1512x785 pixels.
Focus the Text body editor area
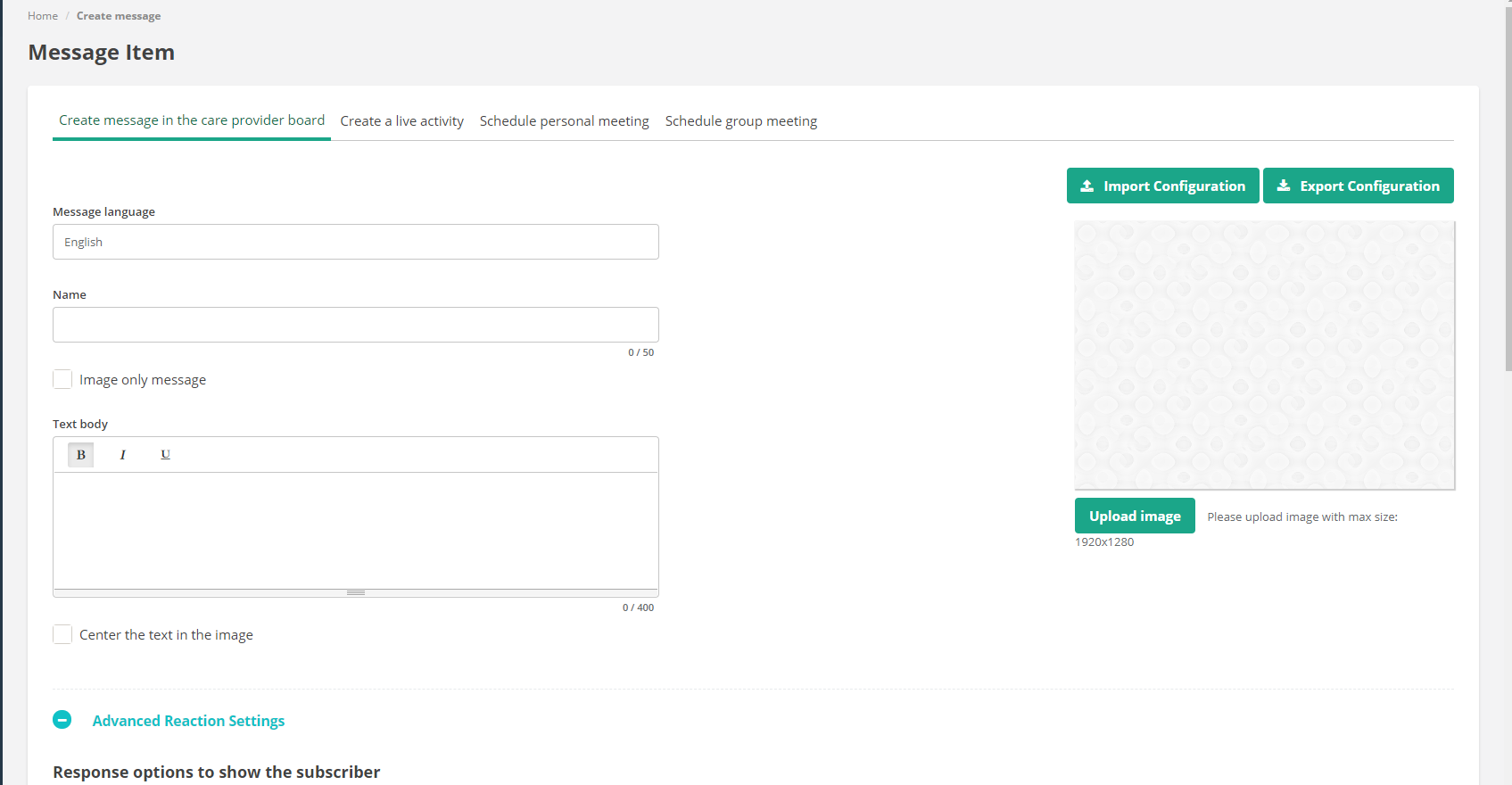pos(355,530)
